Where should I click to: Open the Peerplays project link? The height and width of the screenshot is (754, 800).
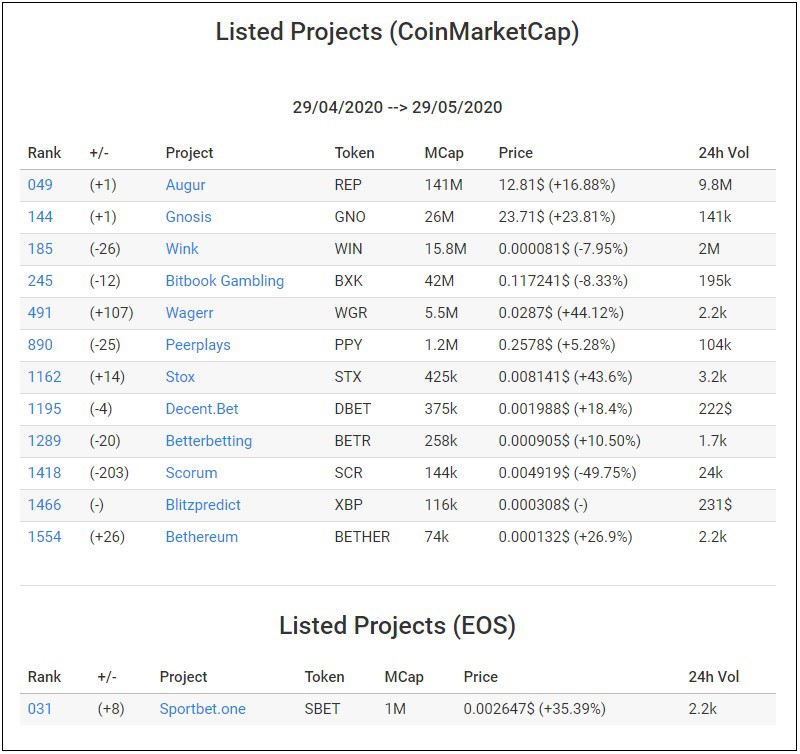(x=198, y=345)
